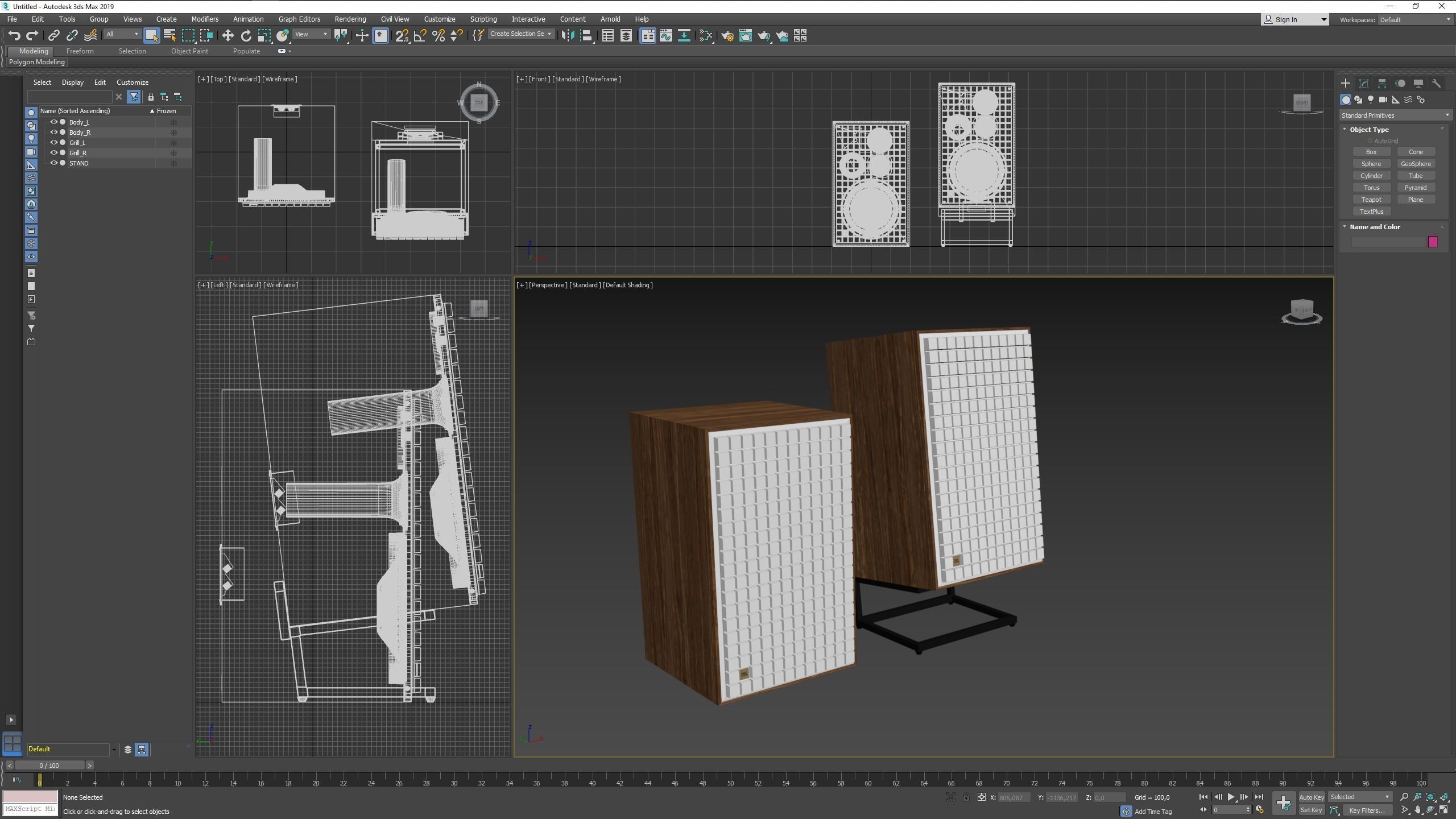The width and height of the screenshot is (1456, 819).
Task: Hide Body_R using its eye icon
Action: 53,132
